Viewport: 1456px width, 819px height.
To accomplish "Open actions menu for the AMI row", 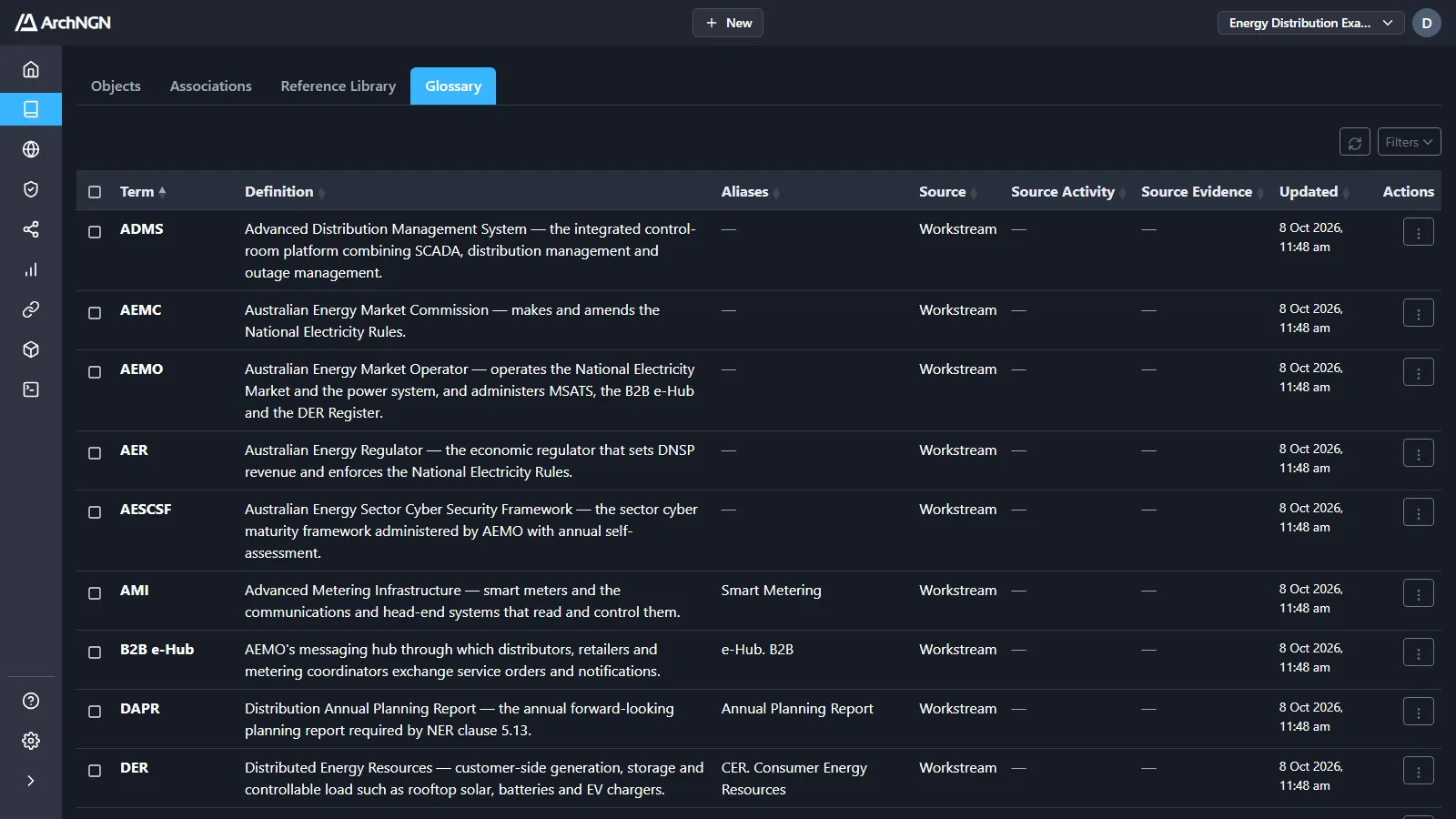I will (x=1419, y=593).
